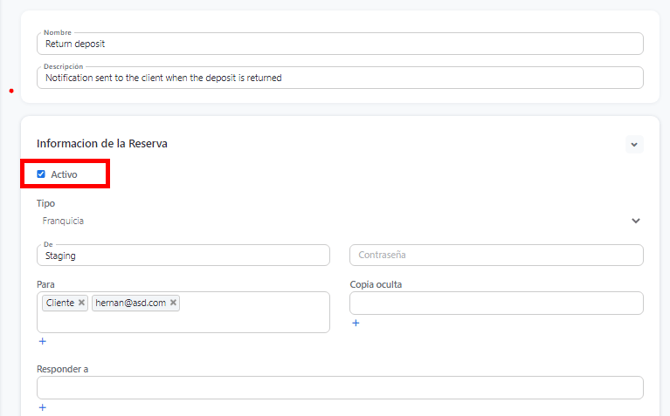The image size is (670, 416).
Task: Click plus icon below Copia oculta
Action: [355, 323]
